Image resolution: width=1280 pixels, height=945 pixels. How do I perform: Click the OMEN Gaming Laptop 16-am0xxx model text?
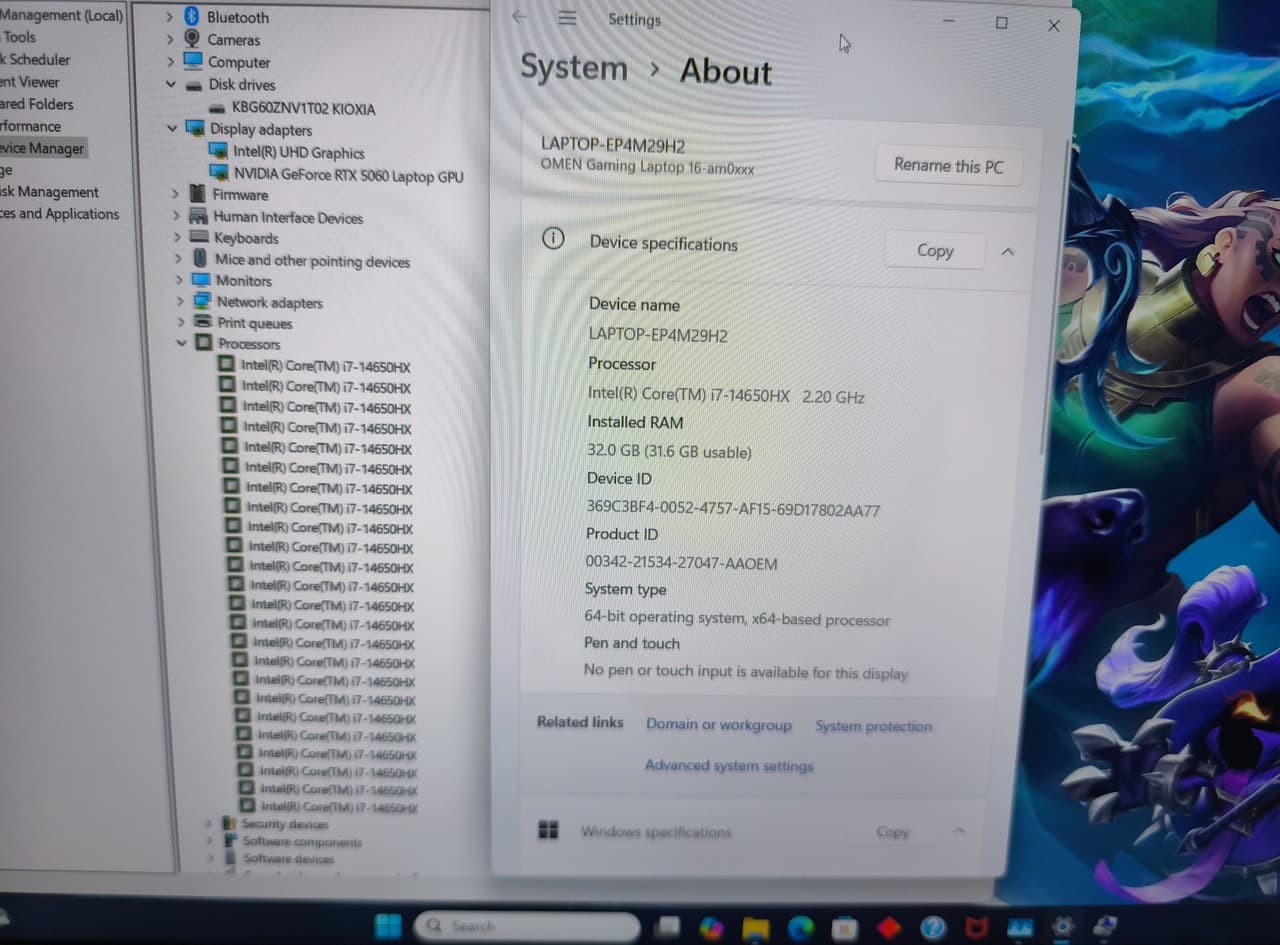click(648, 167)
